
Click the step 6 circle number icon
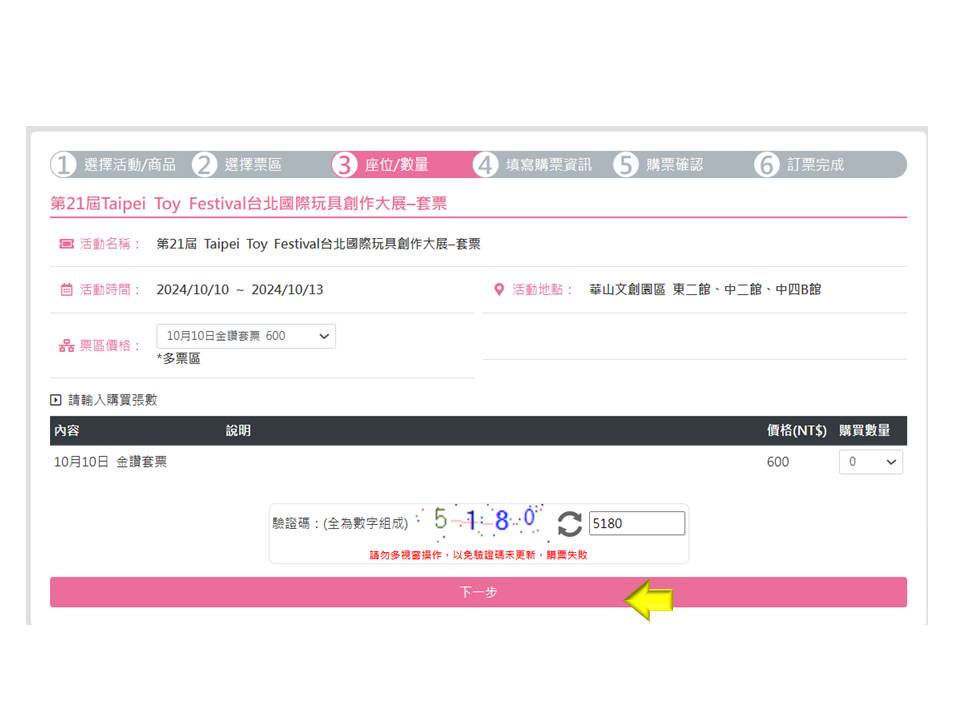pos(767,165)
